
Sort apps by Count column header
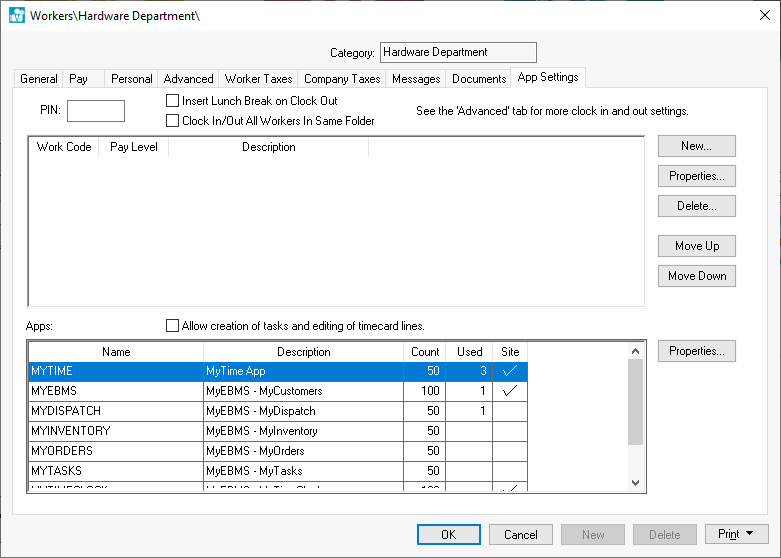click(x=425, y=352)
